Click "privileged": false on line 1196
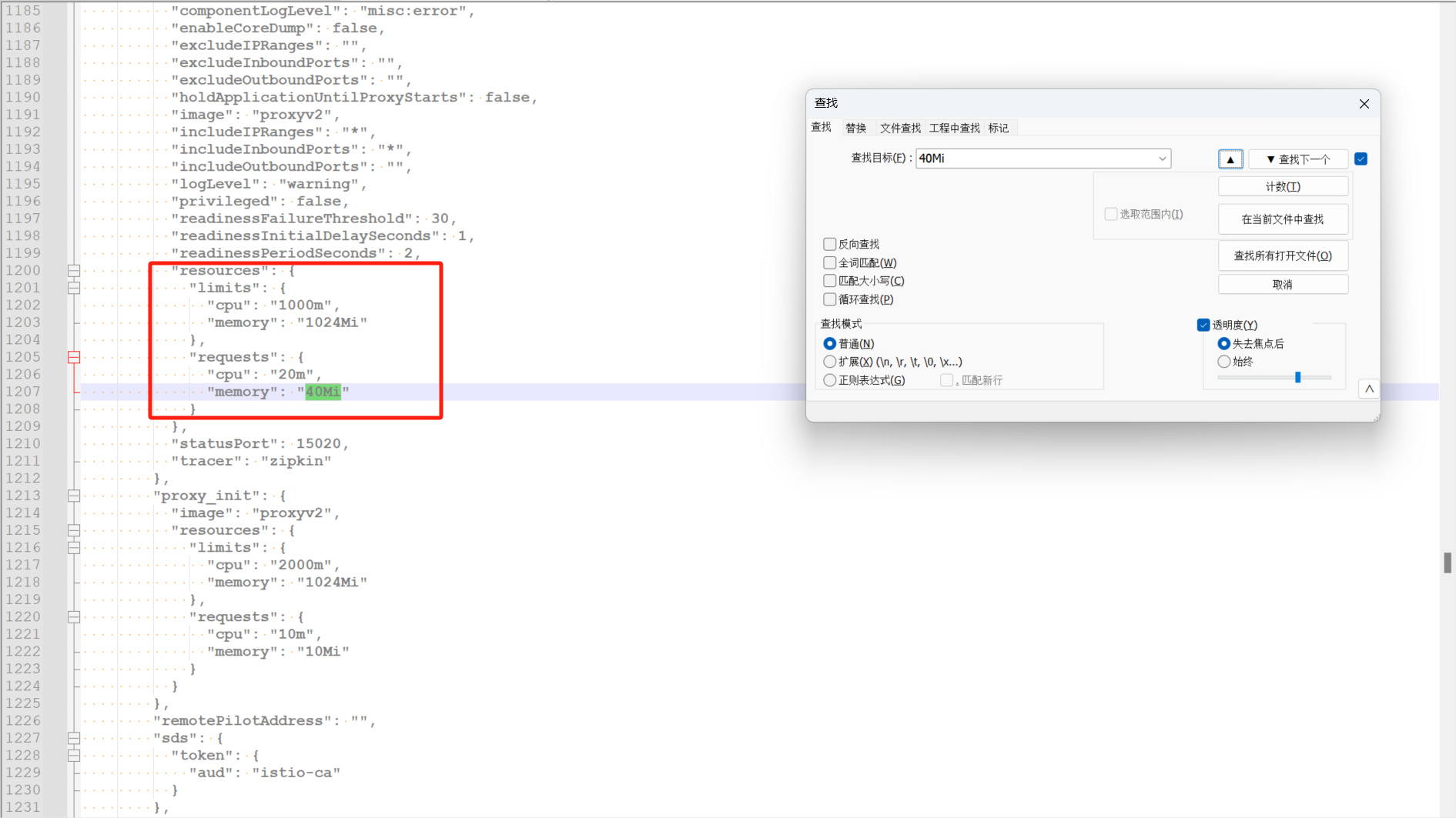 pos(259,202)
